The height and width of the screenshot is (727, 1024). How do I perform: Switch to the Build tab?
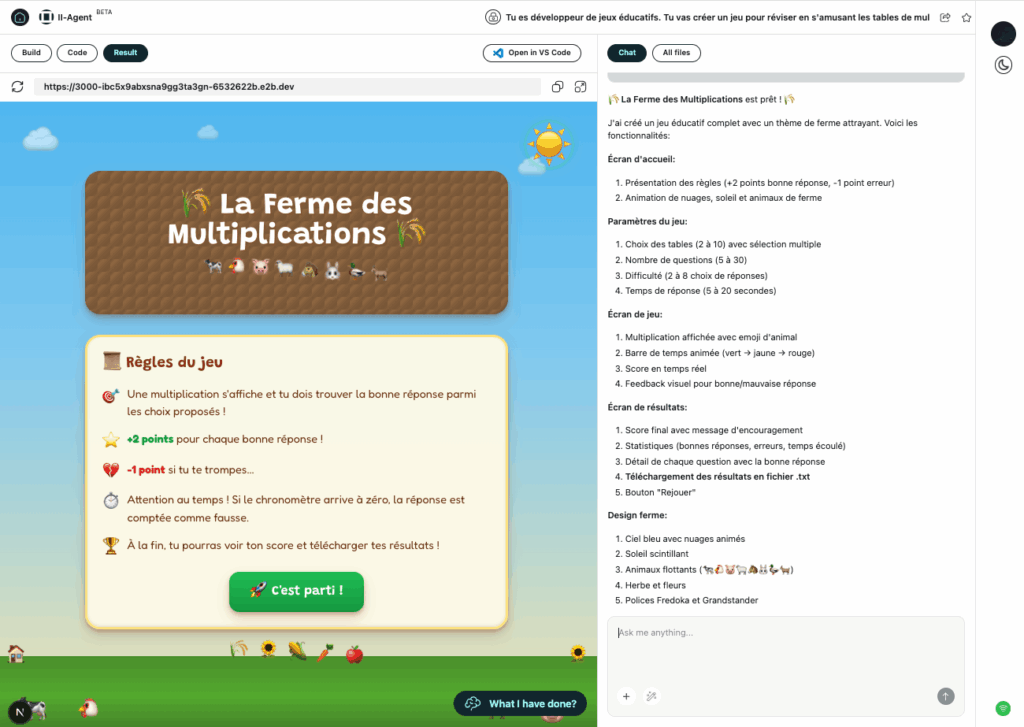pyautogui.click(x=31, y=53)
